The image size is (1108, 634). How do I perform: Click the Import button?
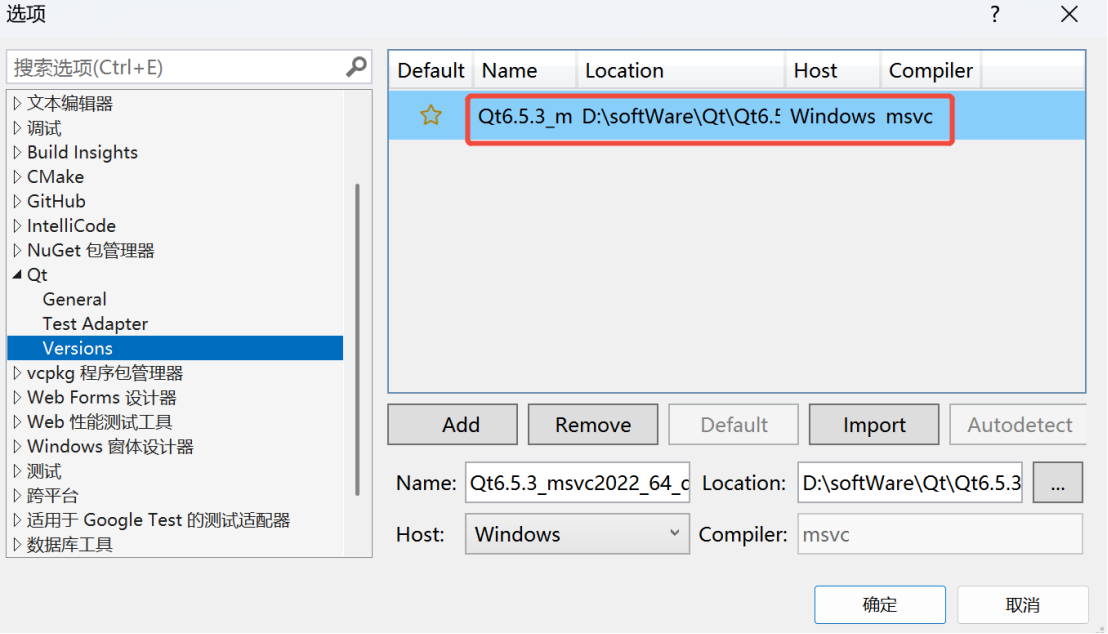click(x=873, y=424)
